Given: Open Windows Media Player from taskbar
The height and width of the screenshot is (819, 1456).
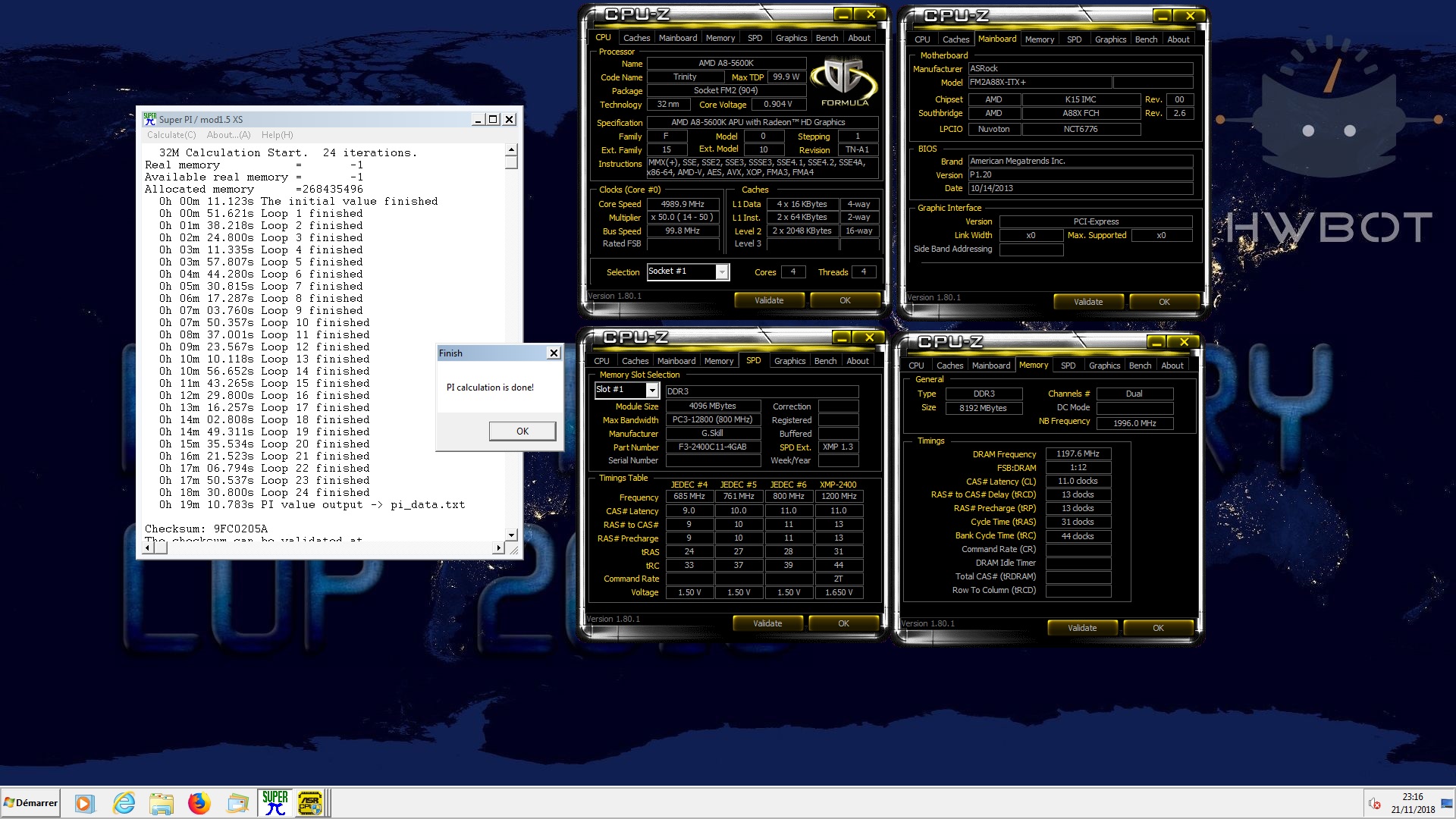Looking at the screenshot, I should 84,803.
